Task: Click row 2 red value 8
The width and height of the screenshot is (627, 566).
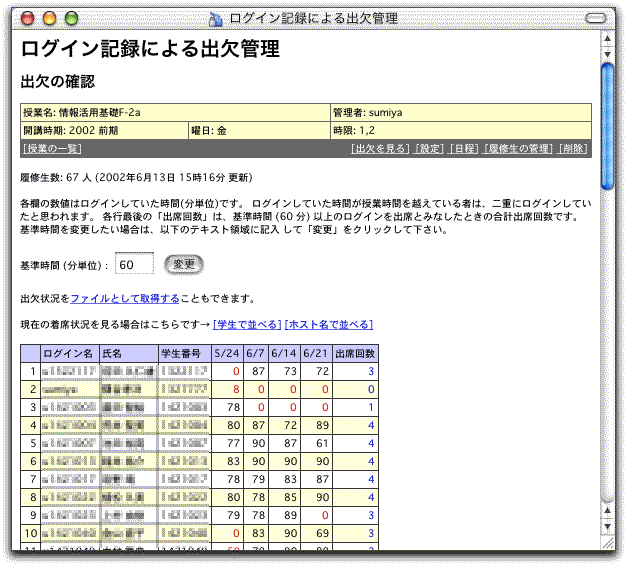Action: 236,389
